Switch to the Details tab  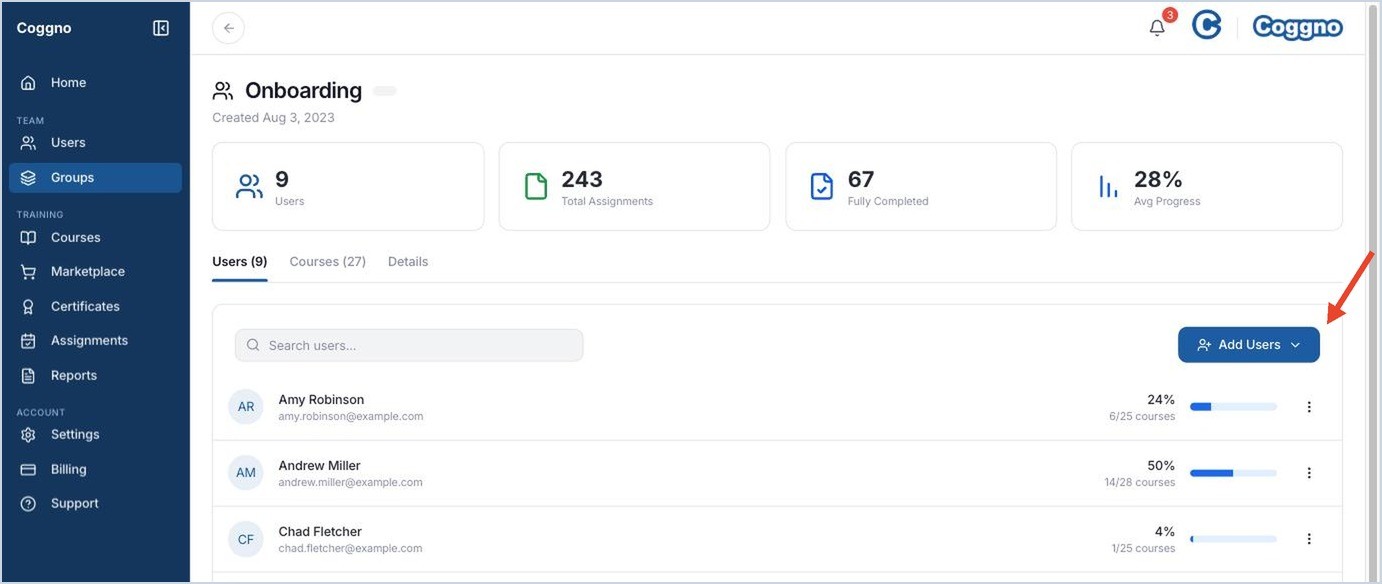coord(408,262)
